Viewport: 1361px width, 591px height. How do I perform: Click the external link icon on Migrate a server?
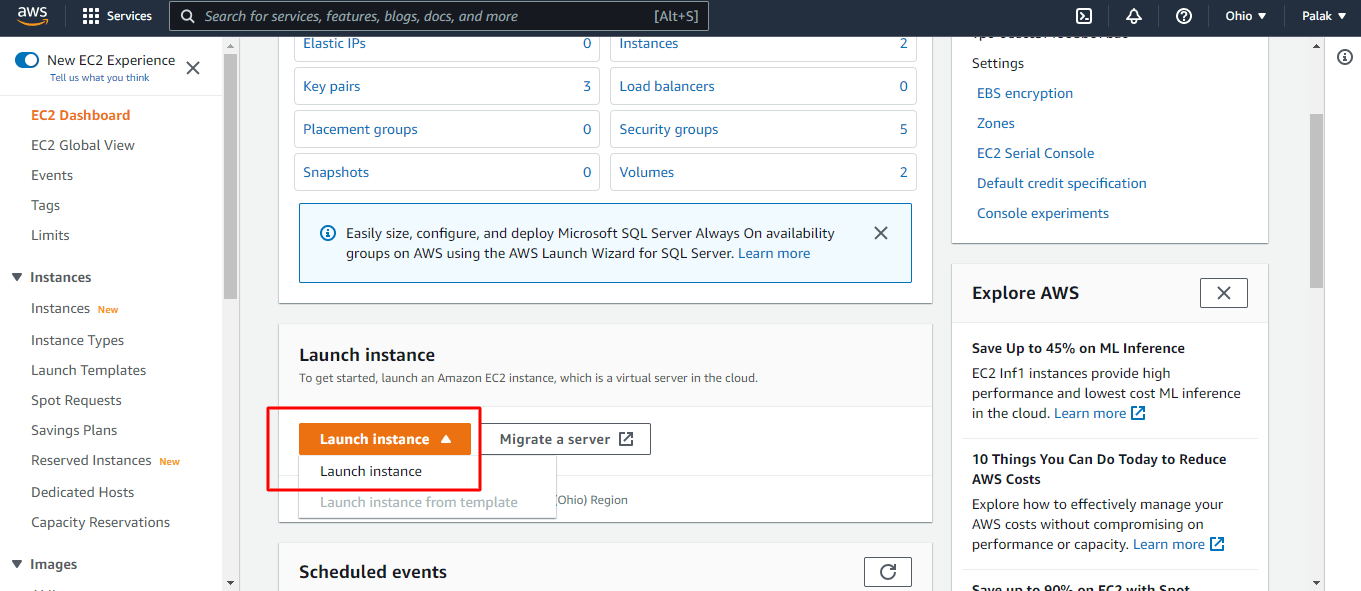click(626, 439)
